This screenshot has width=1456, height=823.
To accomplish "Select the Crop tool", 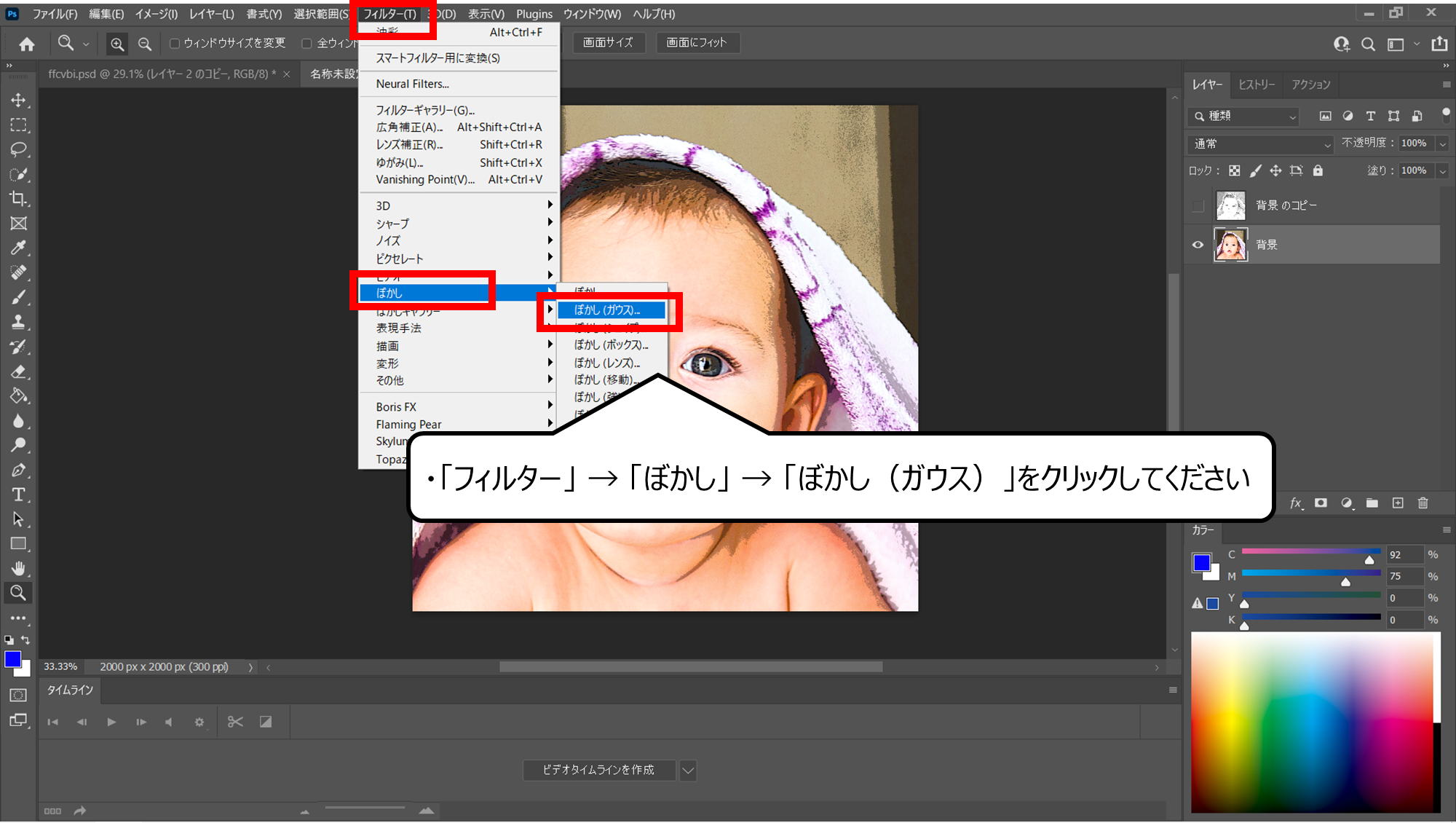I will tap(19, 199).
